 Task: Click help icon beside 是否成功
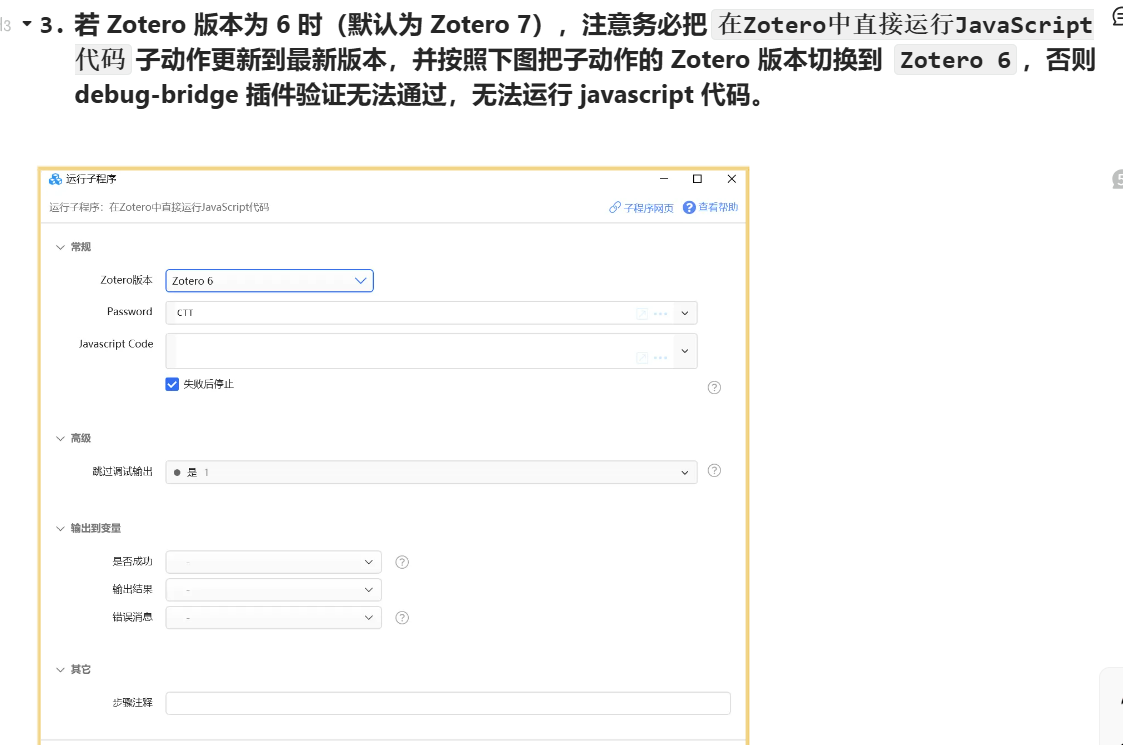click(x=403, y=562)
